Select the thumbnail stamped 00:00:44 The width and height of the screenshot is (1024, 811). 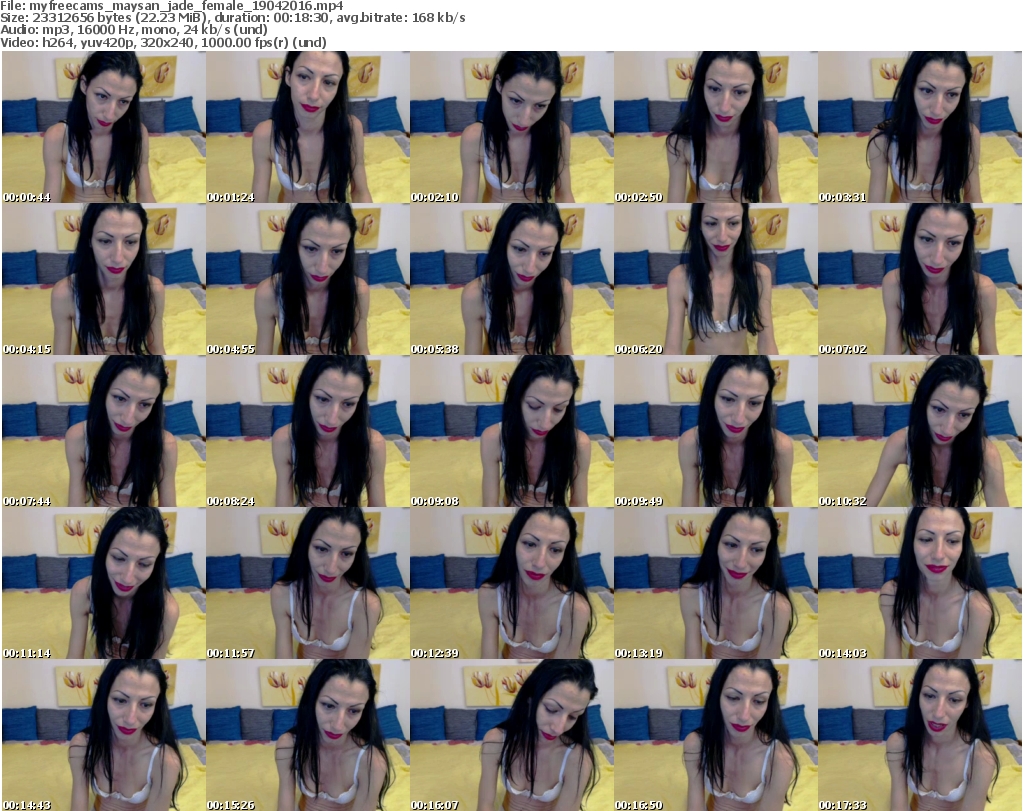pos(104,127)
